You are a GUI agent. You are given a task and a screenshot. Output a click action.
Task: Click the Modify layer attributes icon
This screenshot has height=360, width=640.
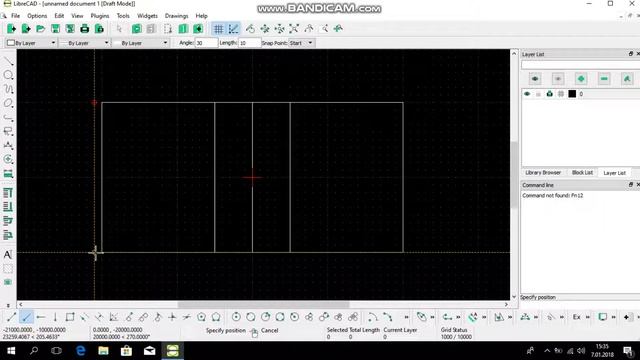[627, 78]
